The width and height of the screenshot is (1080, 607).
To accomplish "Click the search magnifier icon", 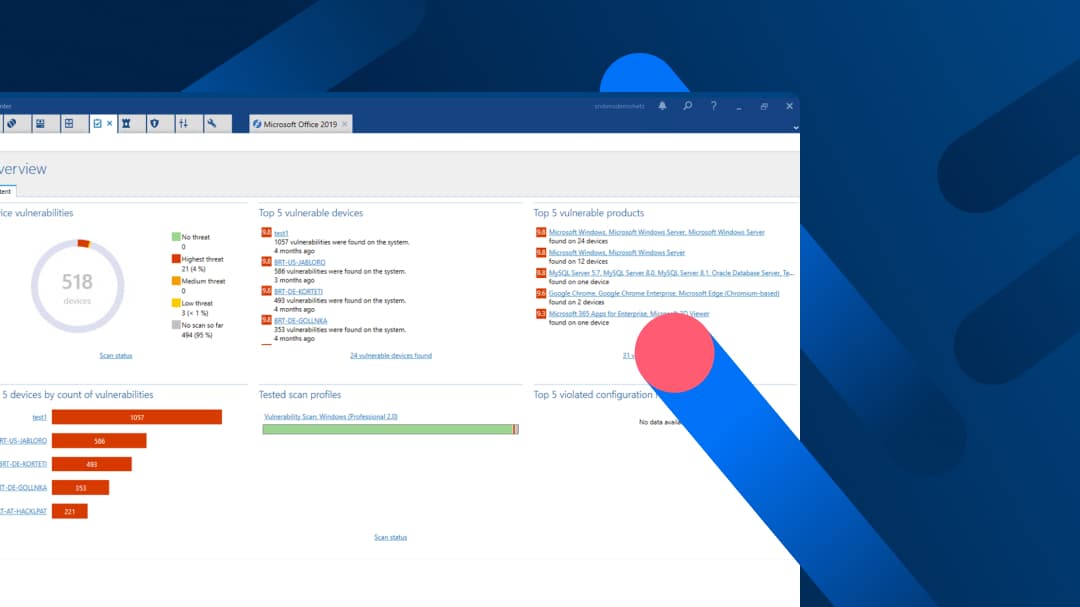I will coord(687,106).
